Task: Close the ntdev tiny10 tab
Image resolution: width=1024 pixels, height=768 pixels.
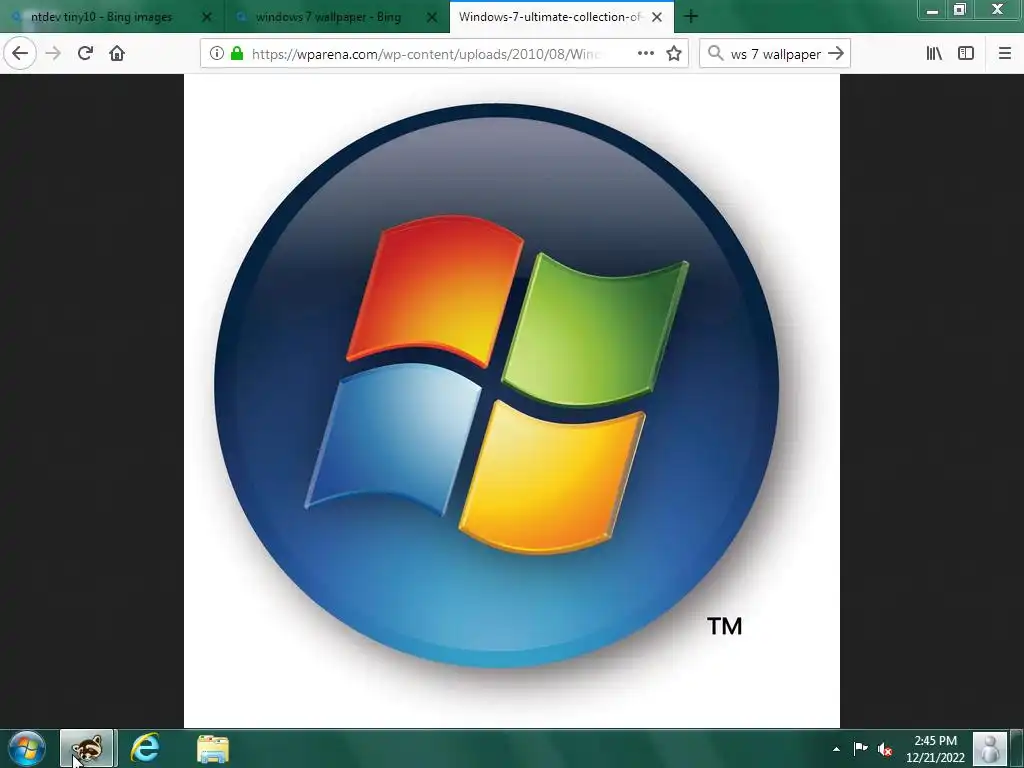Action: [x=207, y=17]
